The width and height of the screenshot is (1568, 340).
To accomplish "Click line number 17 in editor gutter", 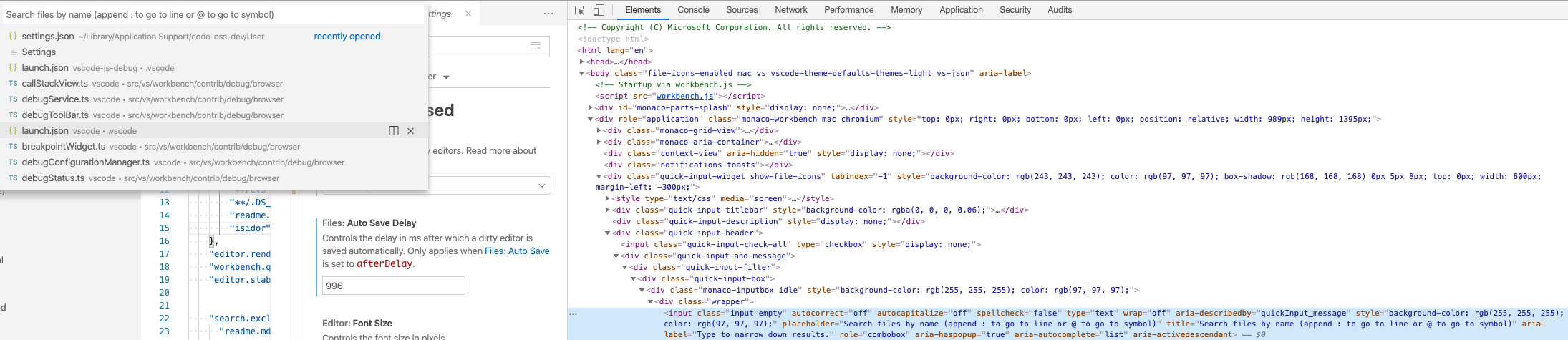I will click(165, 254).
